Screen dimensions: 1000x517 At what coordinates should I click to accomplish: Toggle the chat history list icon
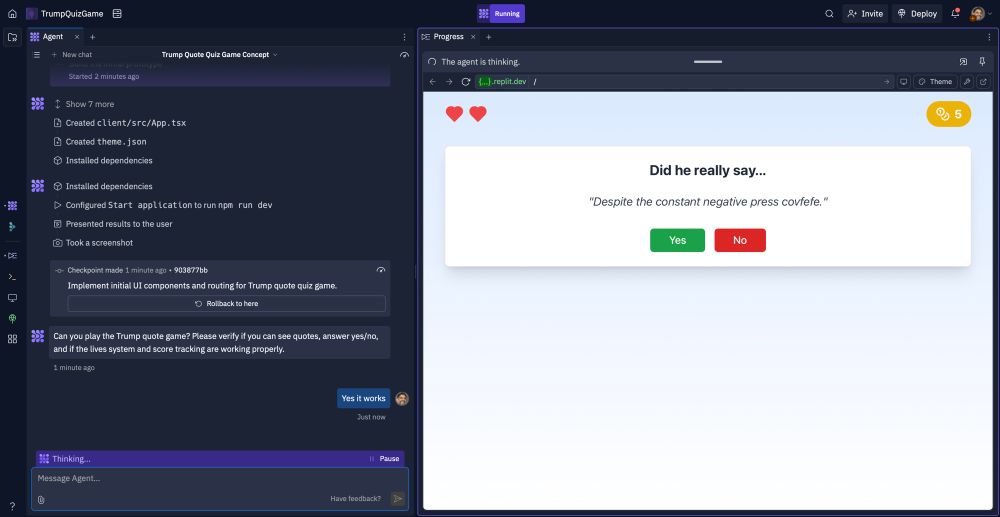coord(37,55)
